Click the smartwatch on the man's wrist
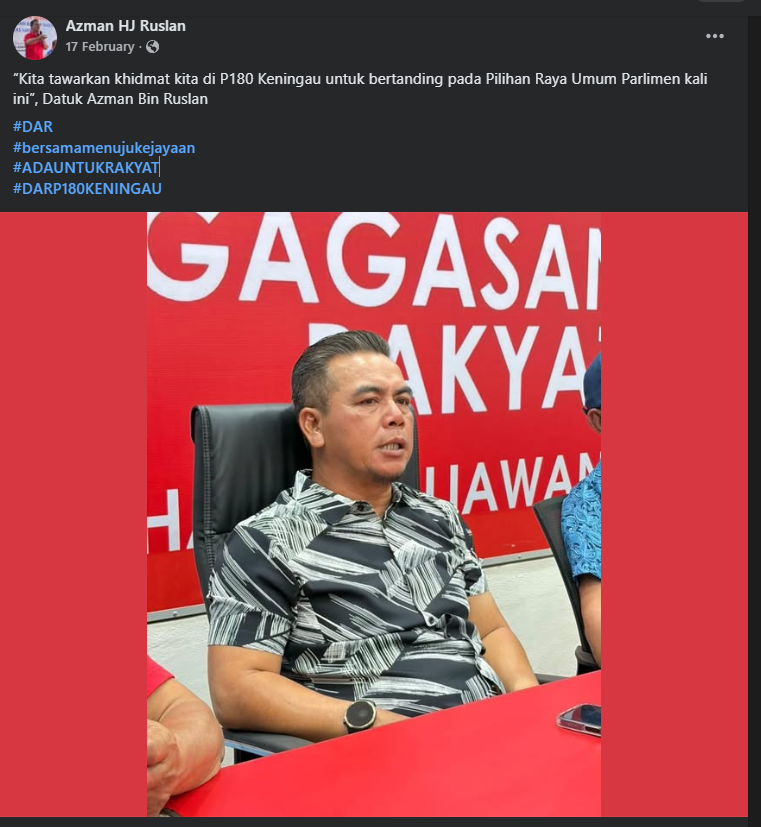The width and height of the screenshot is (761, 827). [361, 716]
